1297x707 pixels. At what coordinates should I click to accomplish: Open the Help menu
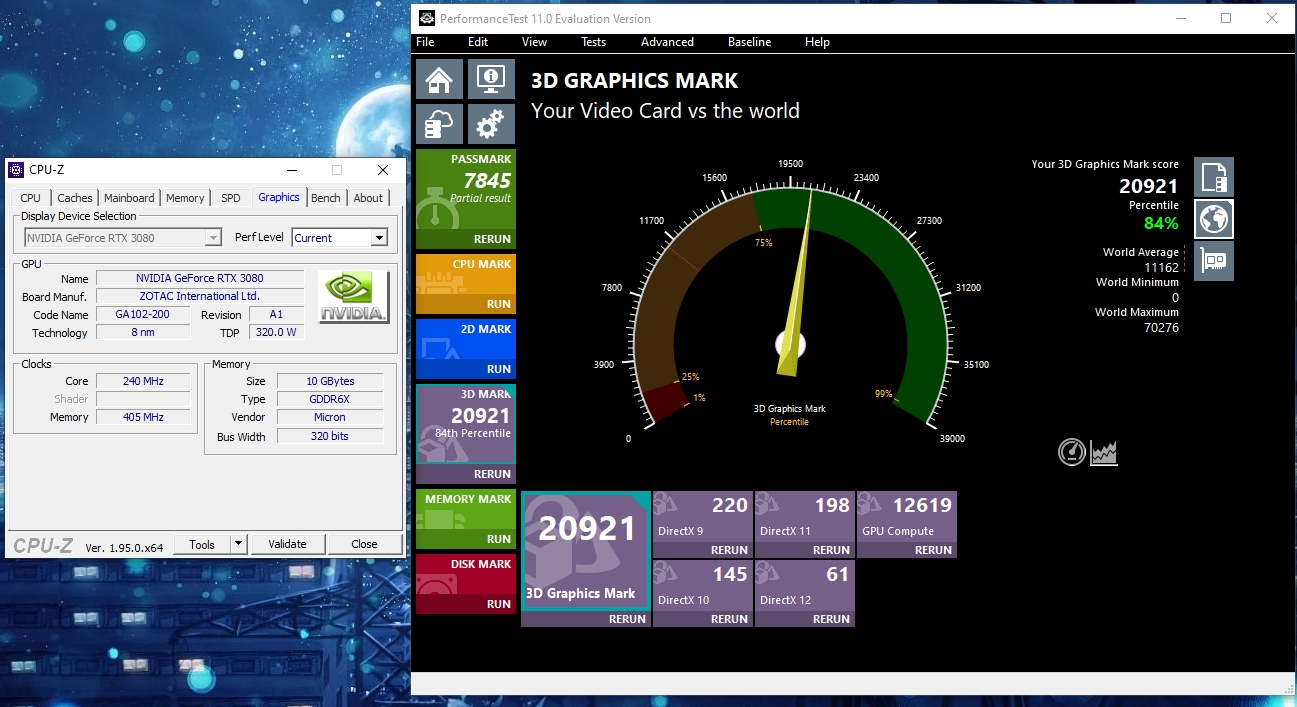(817, 42)
